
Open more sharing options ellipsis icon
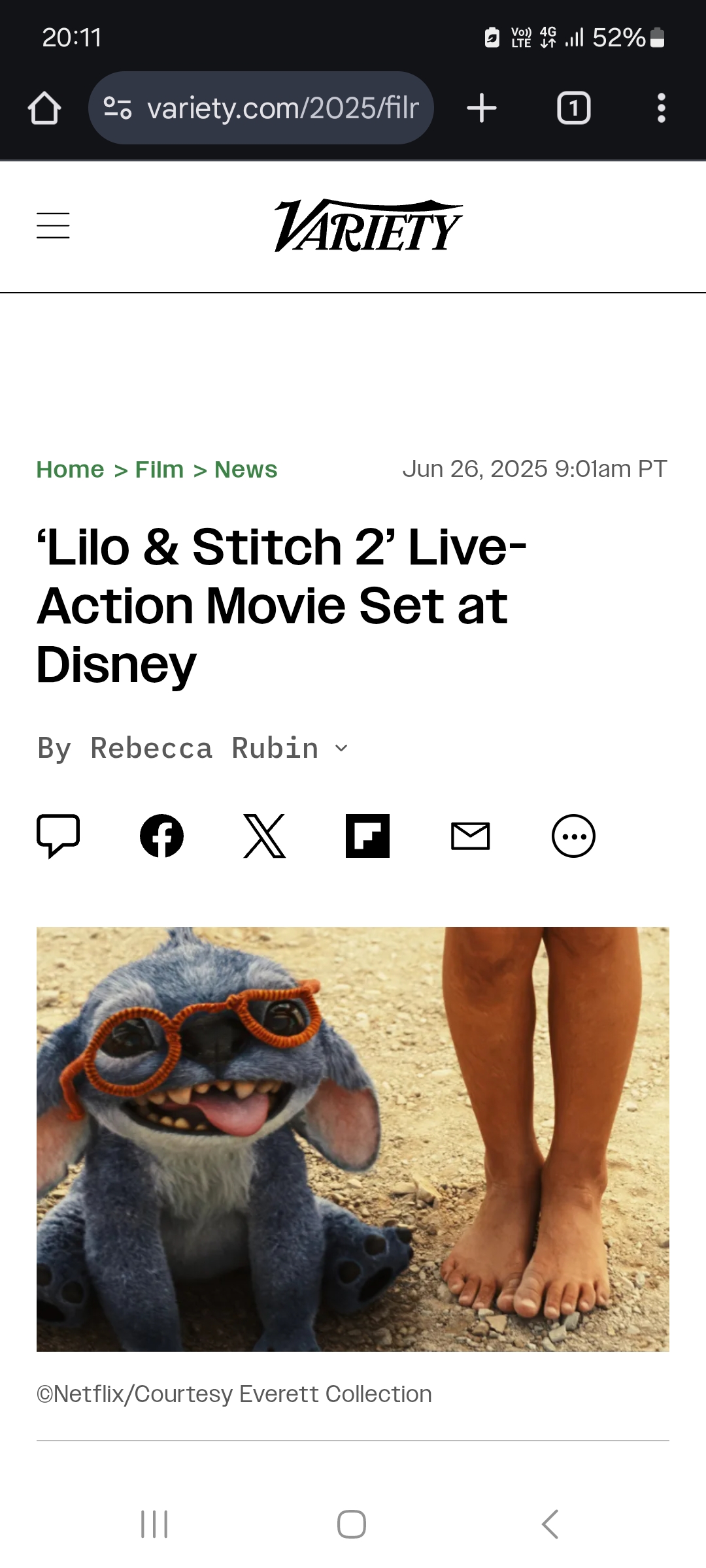(x=573, y=836)
